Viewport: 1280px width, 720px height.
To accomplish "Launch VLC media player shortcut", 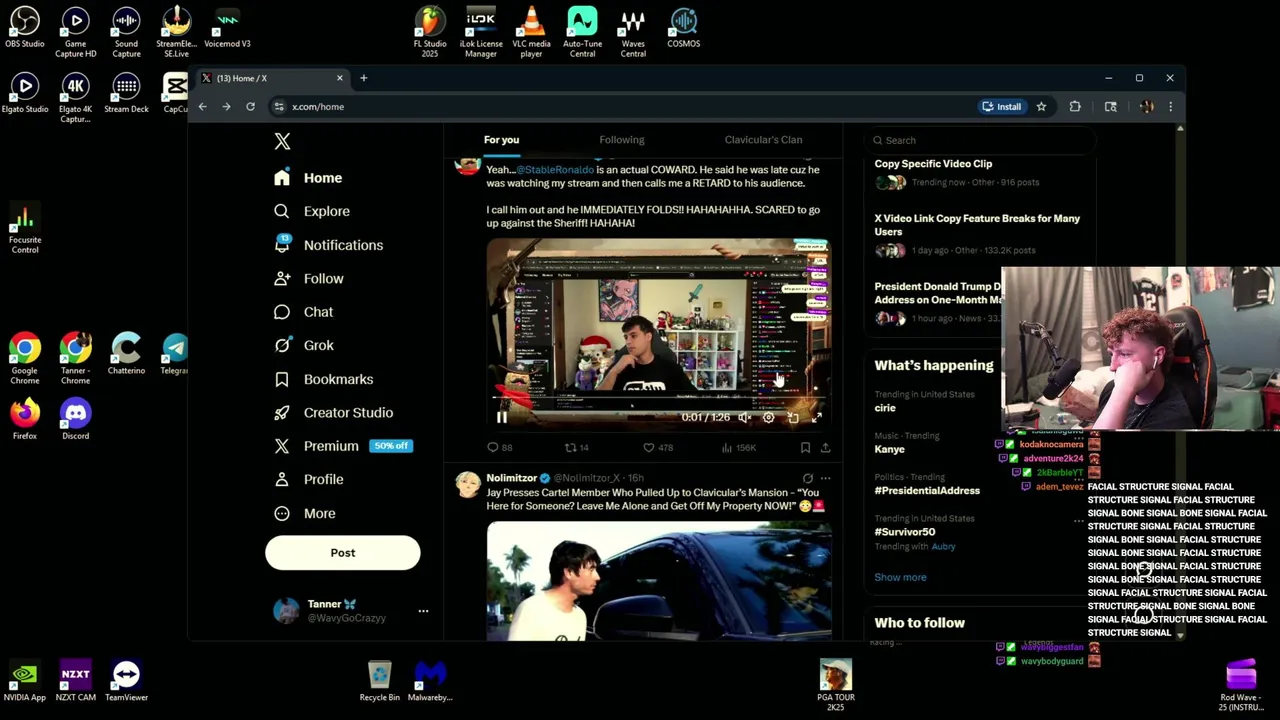I will pos(531,32).
